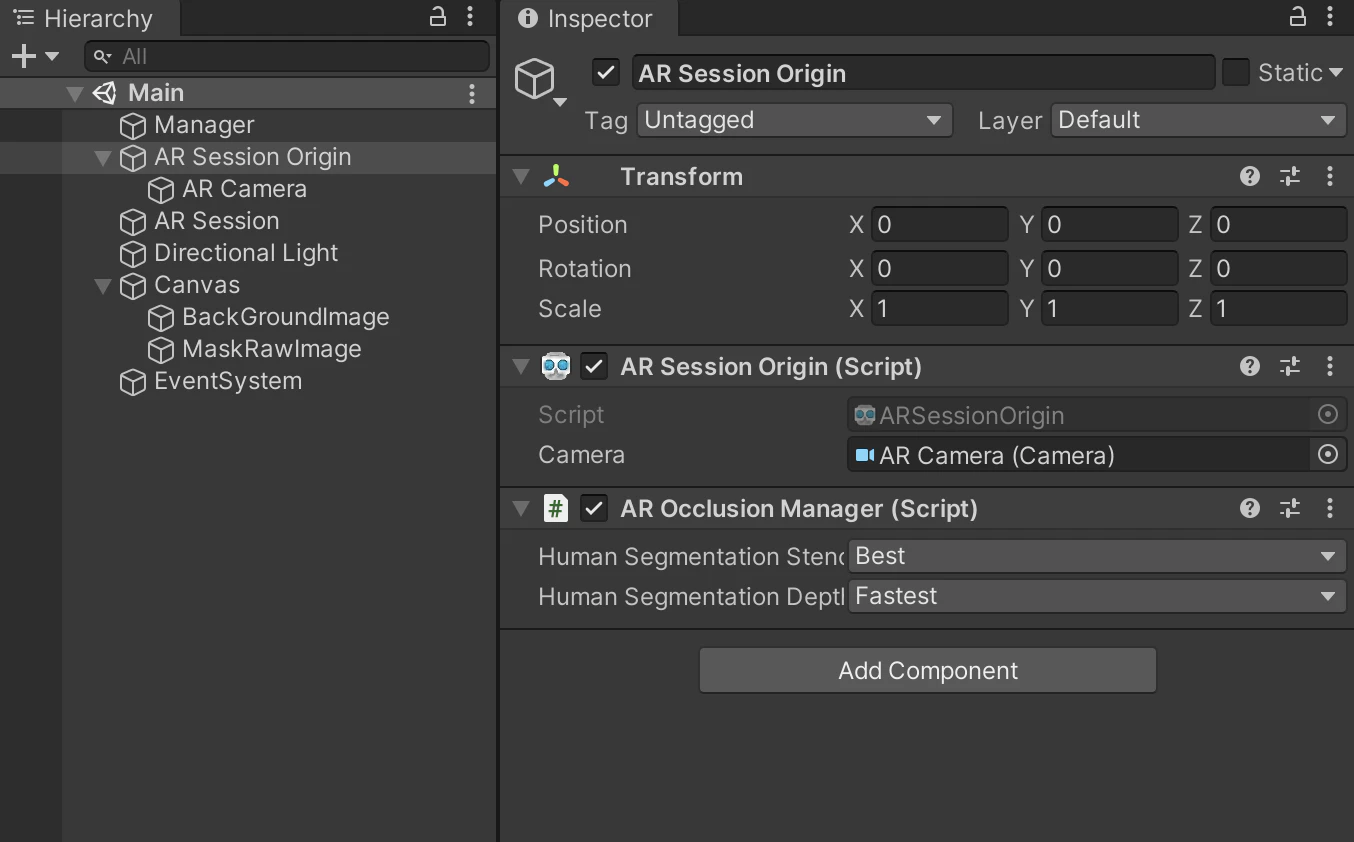Image resolution: width=1354 pixels, height=842 pixels.
Task: Disable the AR Occlusion Manager script checkbox
Action: tap(594, 509)
